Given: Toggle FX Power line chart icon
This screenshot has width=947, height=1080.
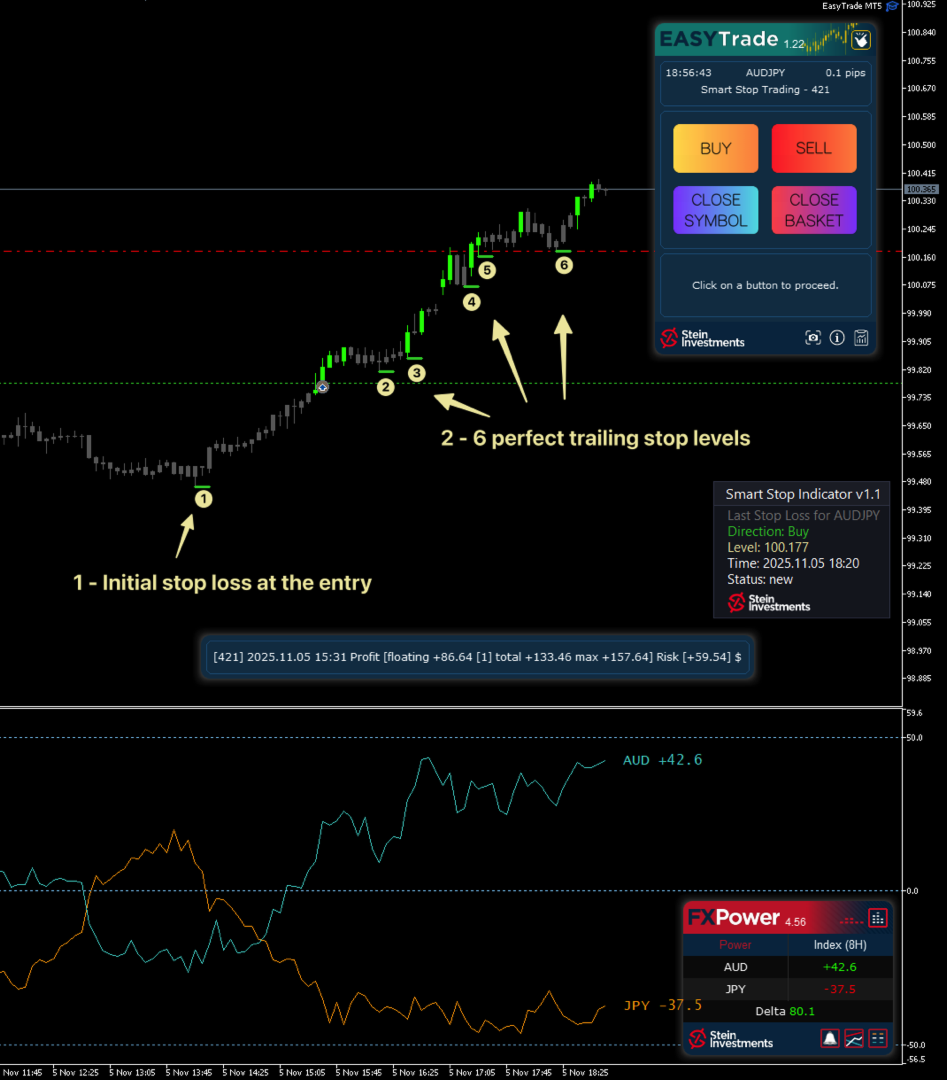Looking at the screenshot, I should click(854, 1038).
